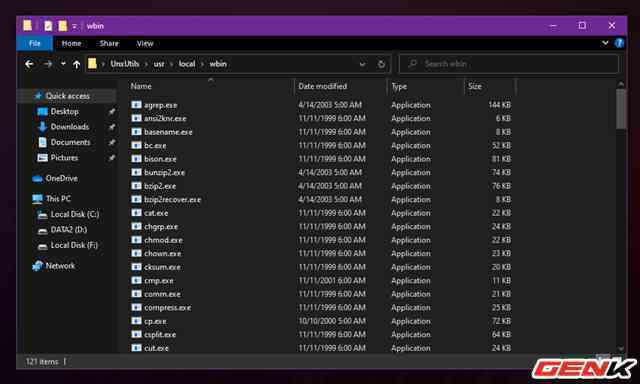Click the Back navigation arrow
The width and height of the screenshot is (640, 384).
pyautogui.click(x=29, y=64)
